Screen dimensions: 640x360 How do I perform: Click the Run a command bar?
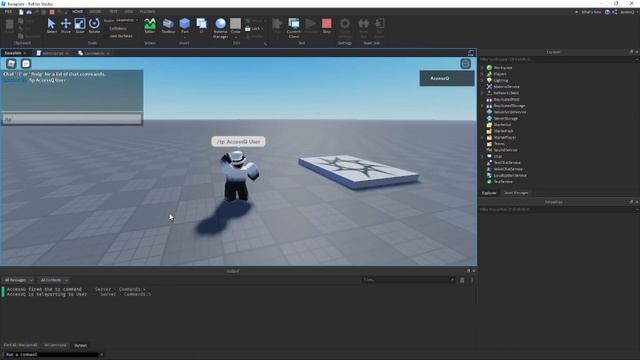51,354
